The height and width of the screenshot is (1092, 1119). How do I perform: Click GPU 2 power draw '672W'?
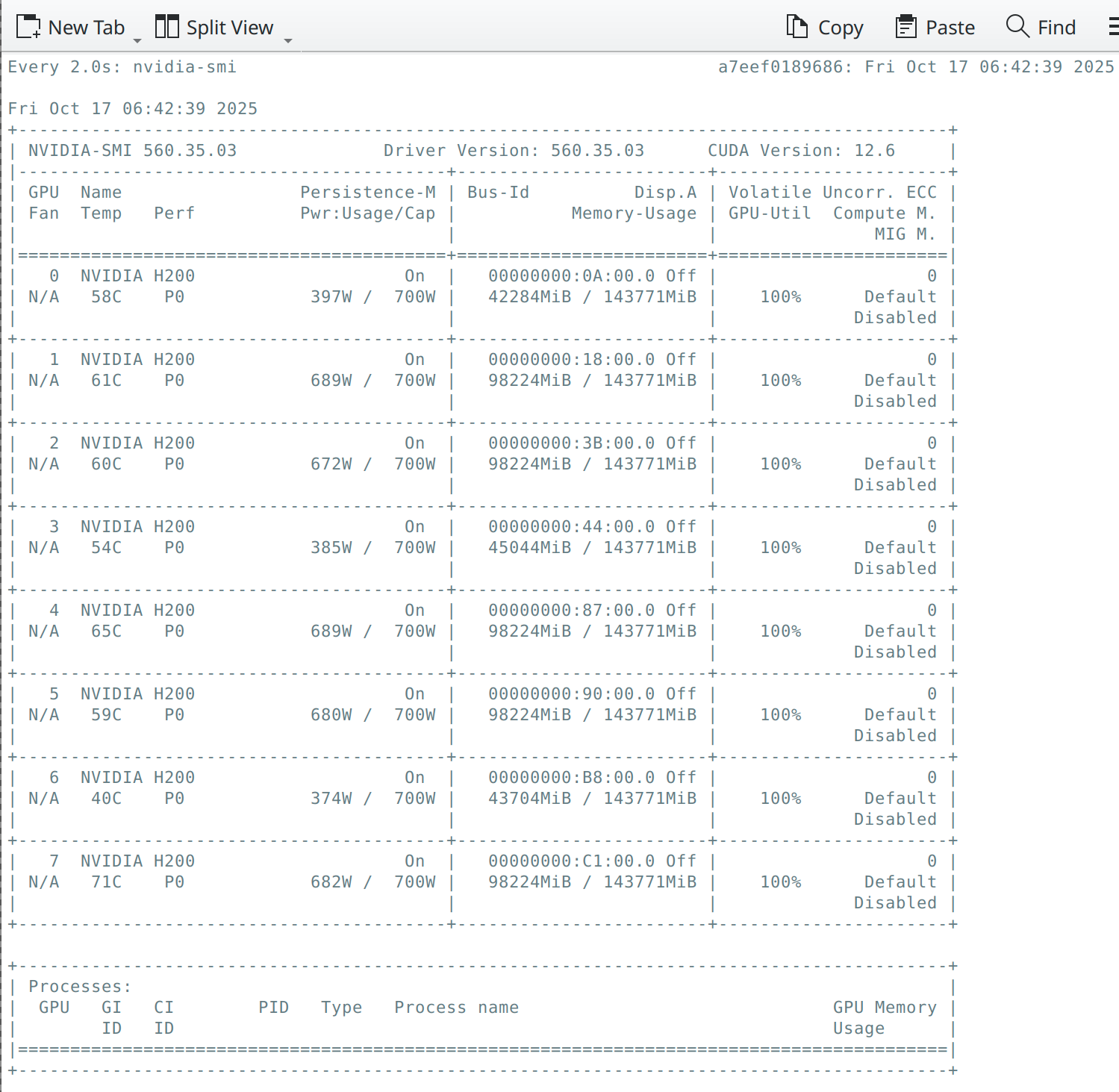(x=331, y=464)
